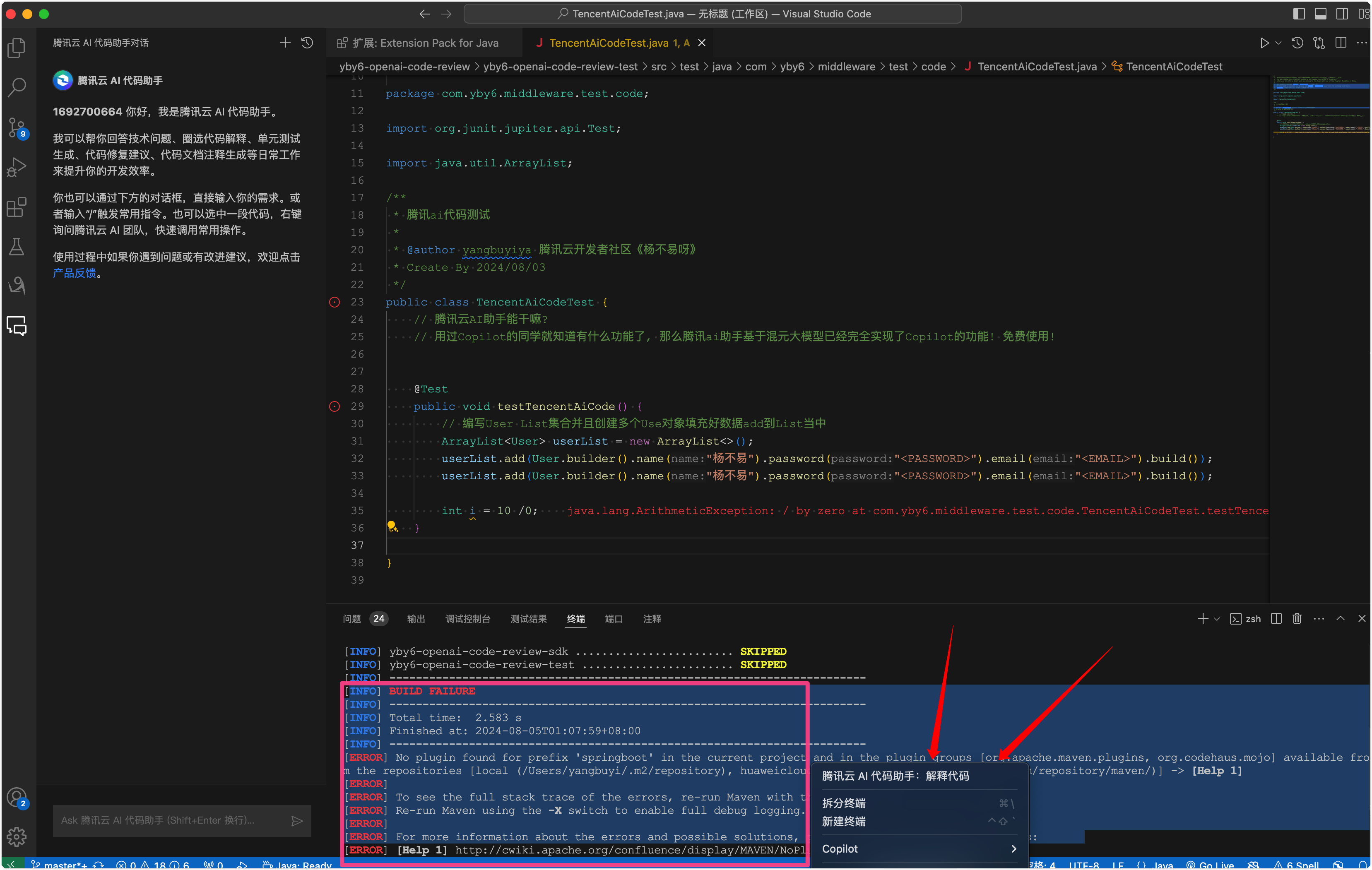Viewport: 1372px width, 870px height.
Task: Open breadcrumb TencentAiCodeTest.java file
Action: click(x=1031, y=67)
